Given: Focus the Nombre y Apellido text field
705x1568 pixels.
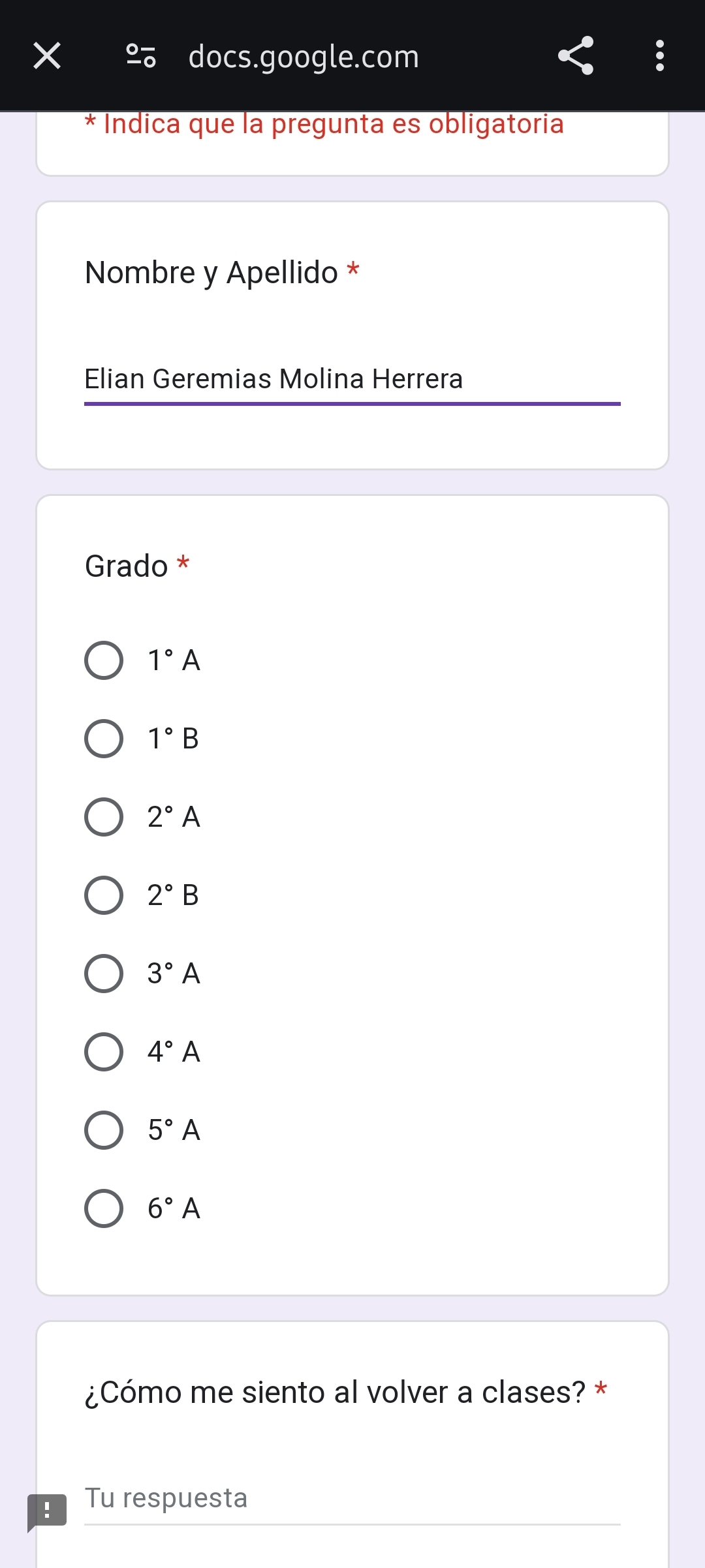Looking at the screenshot, I should point(352,380).
